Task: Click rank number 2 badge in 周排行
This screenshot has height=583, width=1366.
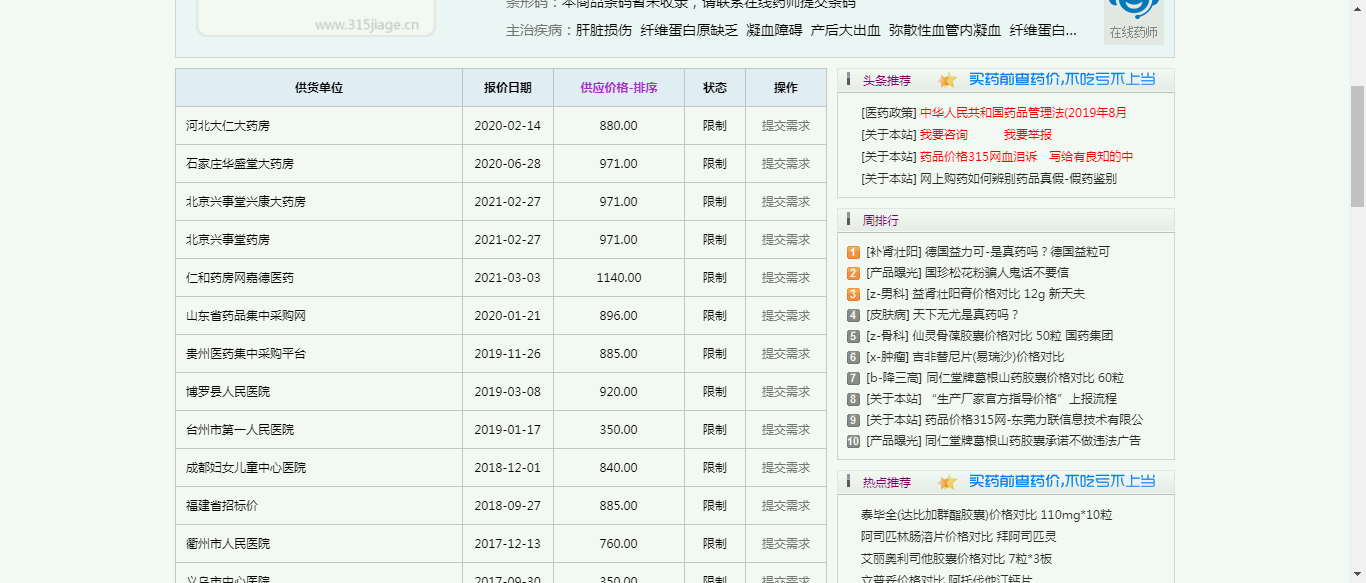Action: pos(853,273)
